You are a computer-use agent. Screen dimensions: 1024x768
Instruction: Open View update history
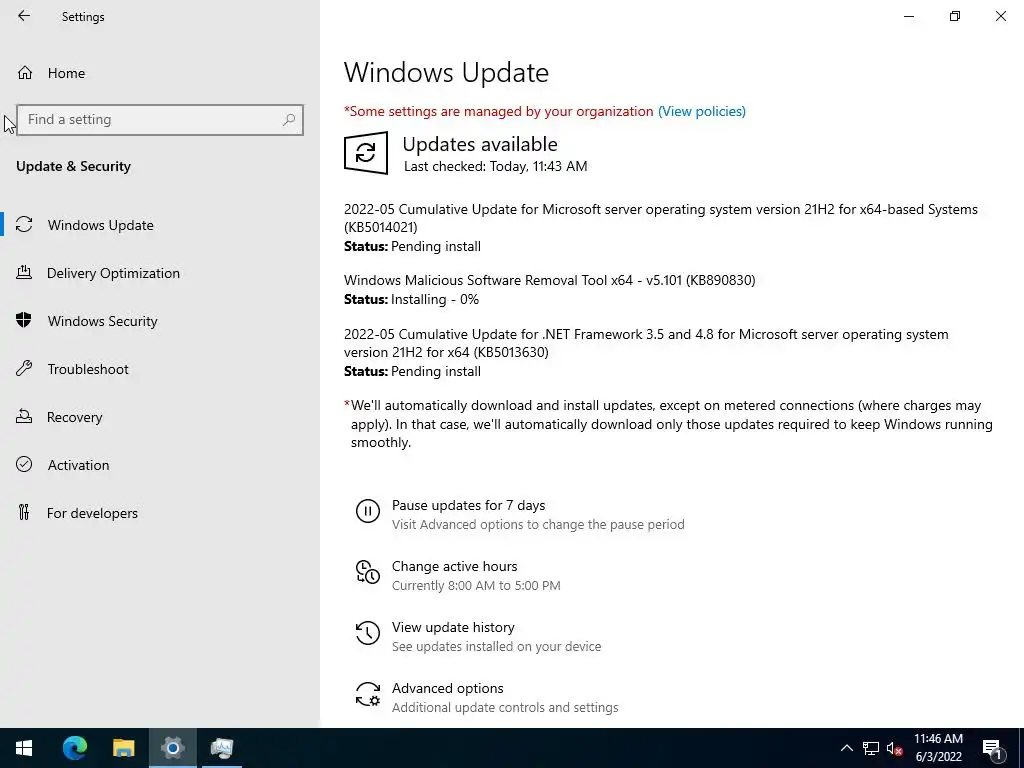453,628
